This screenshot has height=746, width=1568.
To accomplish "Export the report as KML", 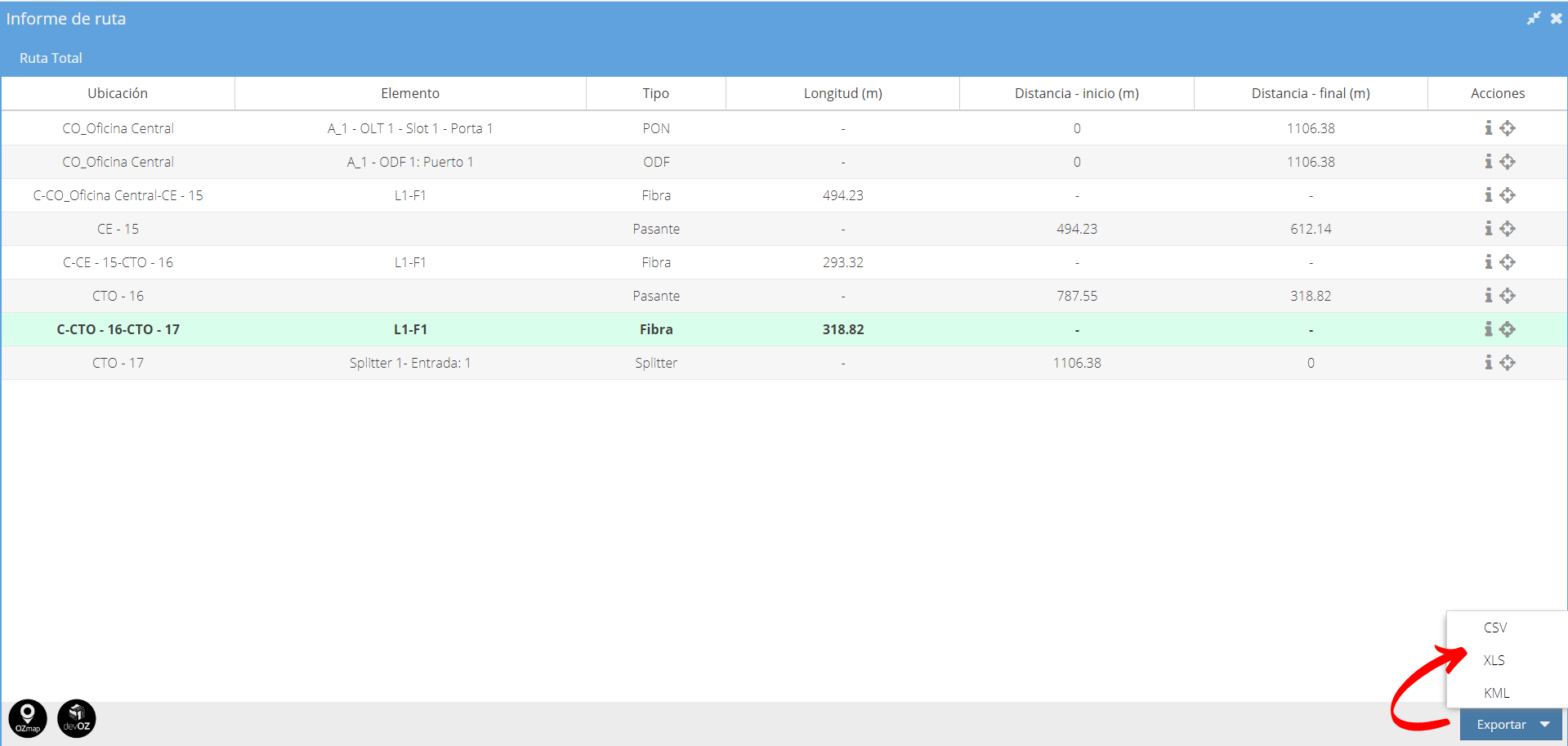I will pos(1496,693).
